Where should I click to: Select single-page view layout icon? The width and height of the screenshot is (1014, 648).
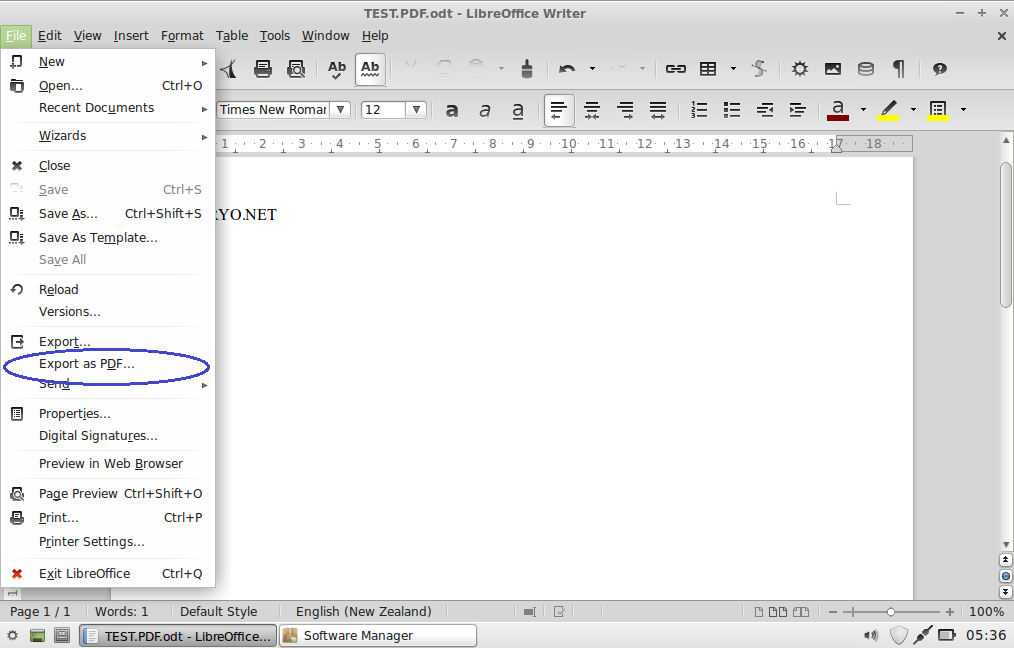[759, 612]
